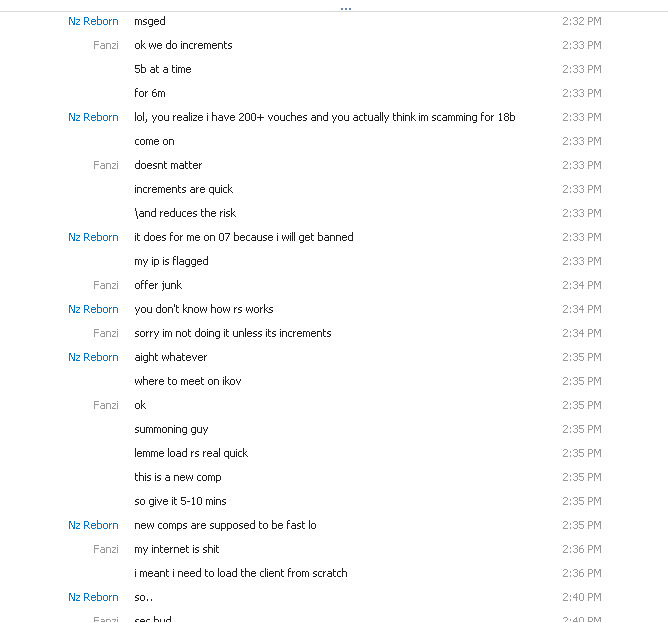Click the three-dot ellipsis at top

(x=346, y=8)
